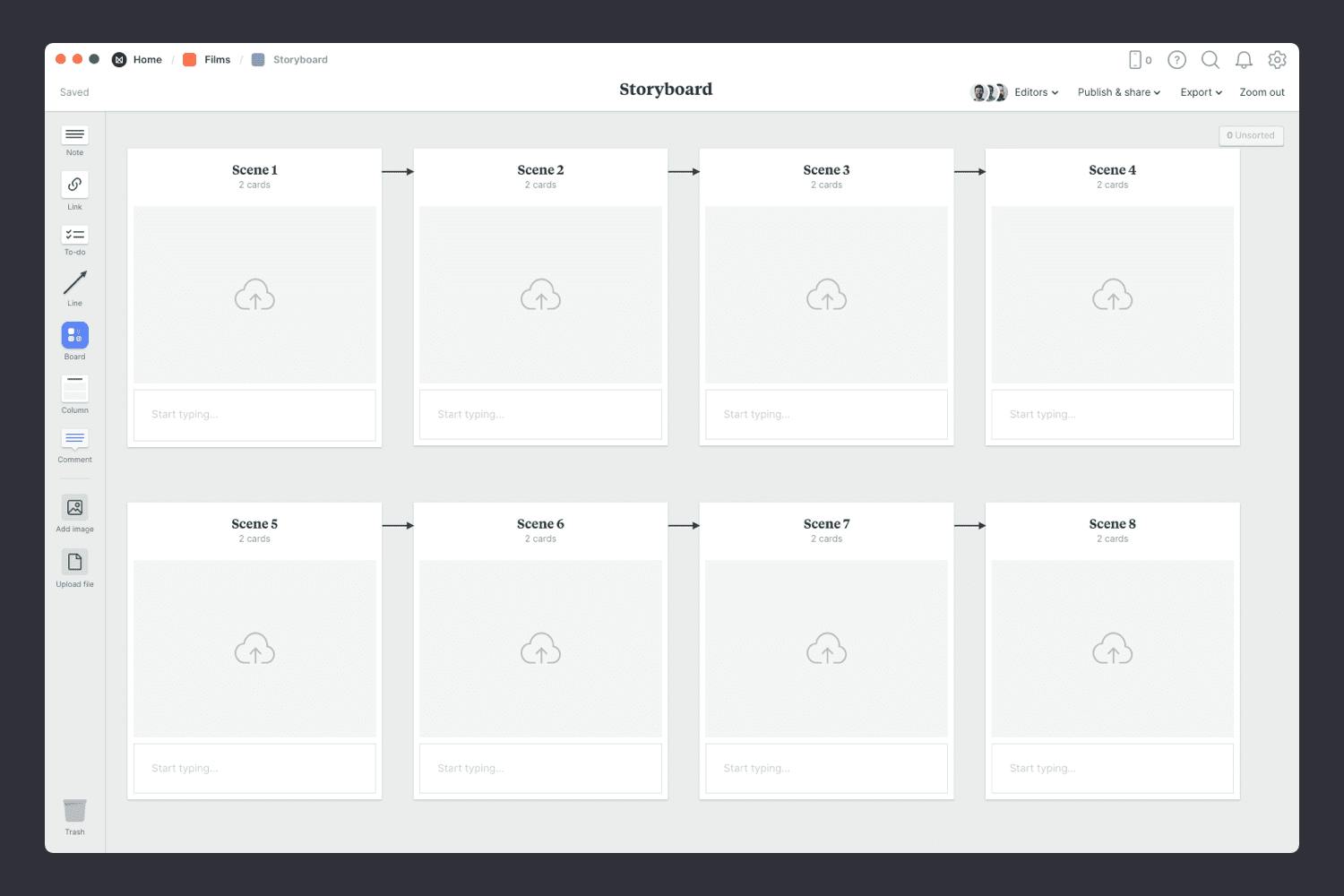Click the Start typing field under Scene 1
Image resolution: width=1344 pixels, height=896 pixels.
coord(254,414)
